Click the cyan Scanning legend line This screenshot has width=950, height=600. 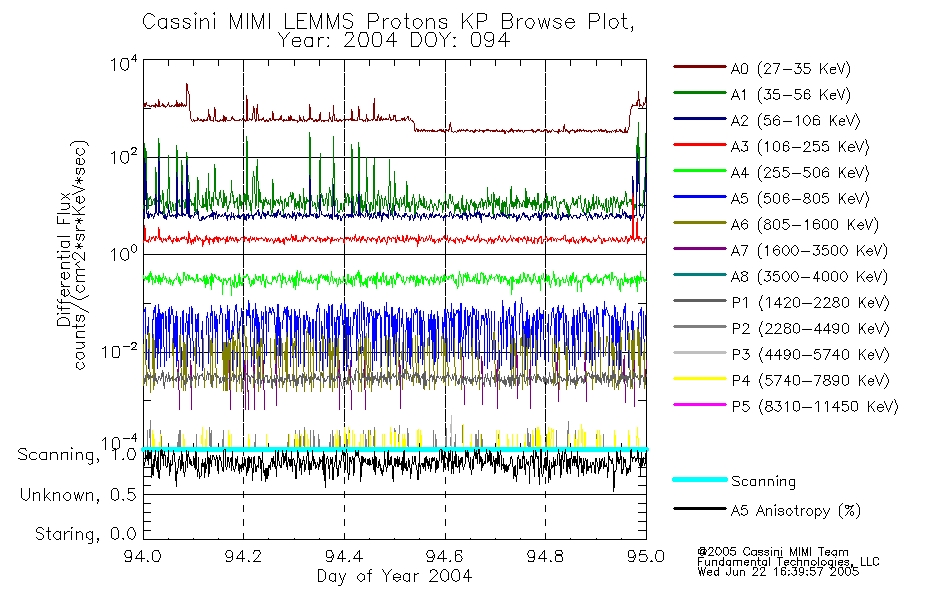click(x=700, y=479)
